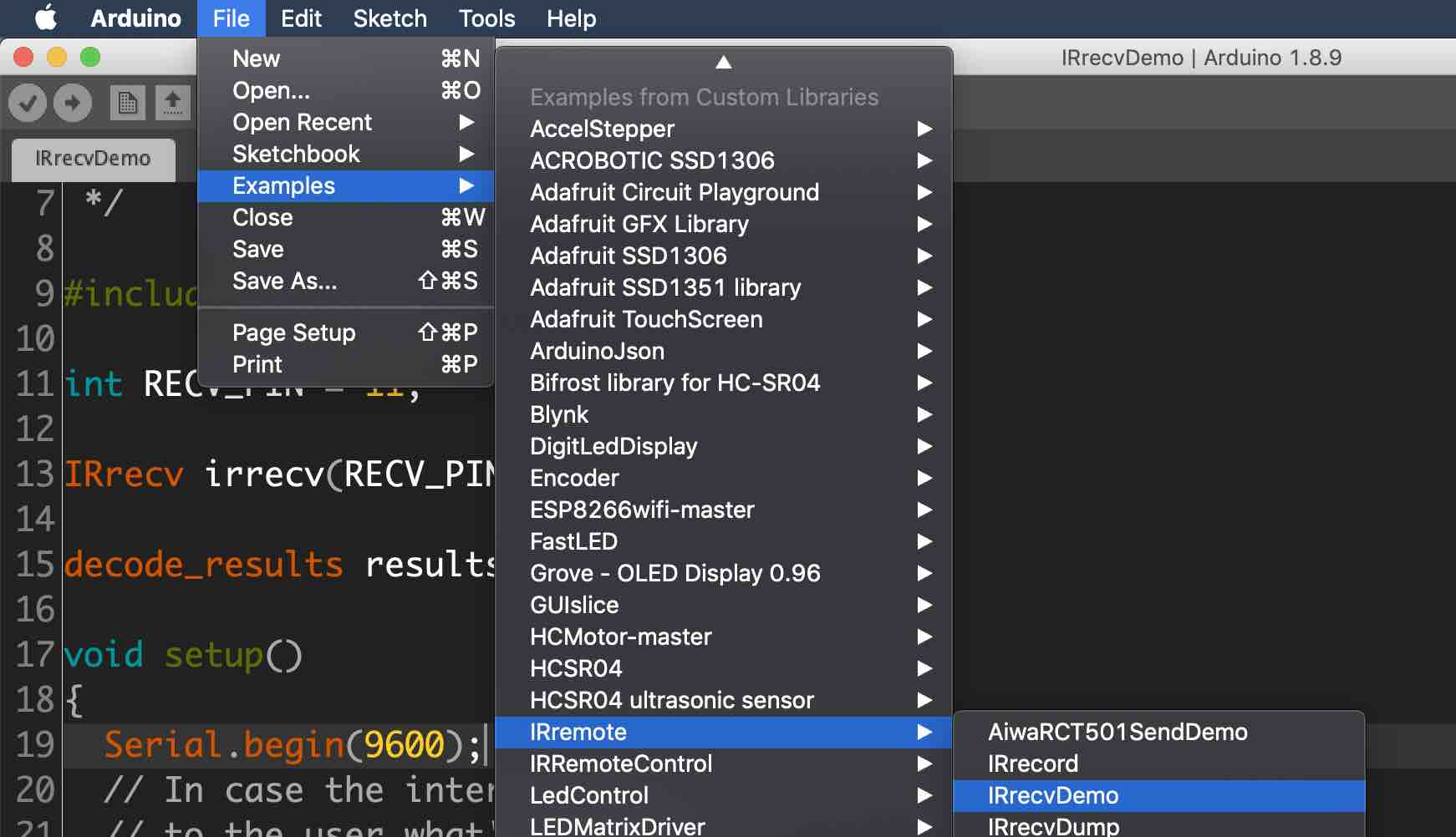Image resolution: width=1456 pixels, height=837 pixels.
Task: Click the Upload (arrow) toolbar icon
Action: click(x=72, y=102)
